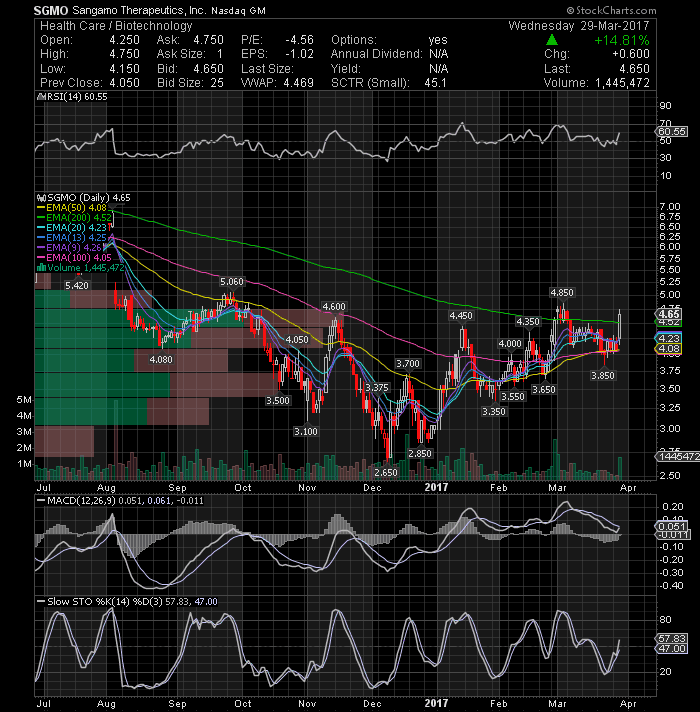Click the 5.060 peak price annotation
Viewport: 700px width, 712px height.
coord(232,282)
